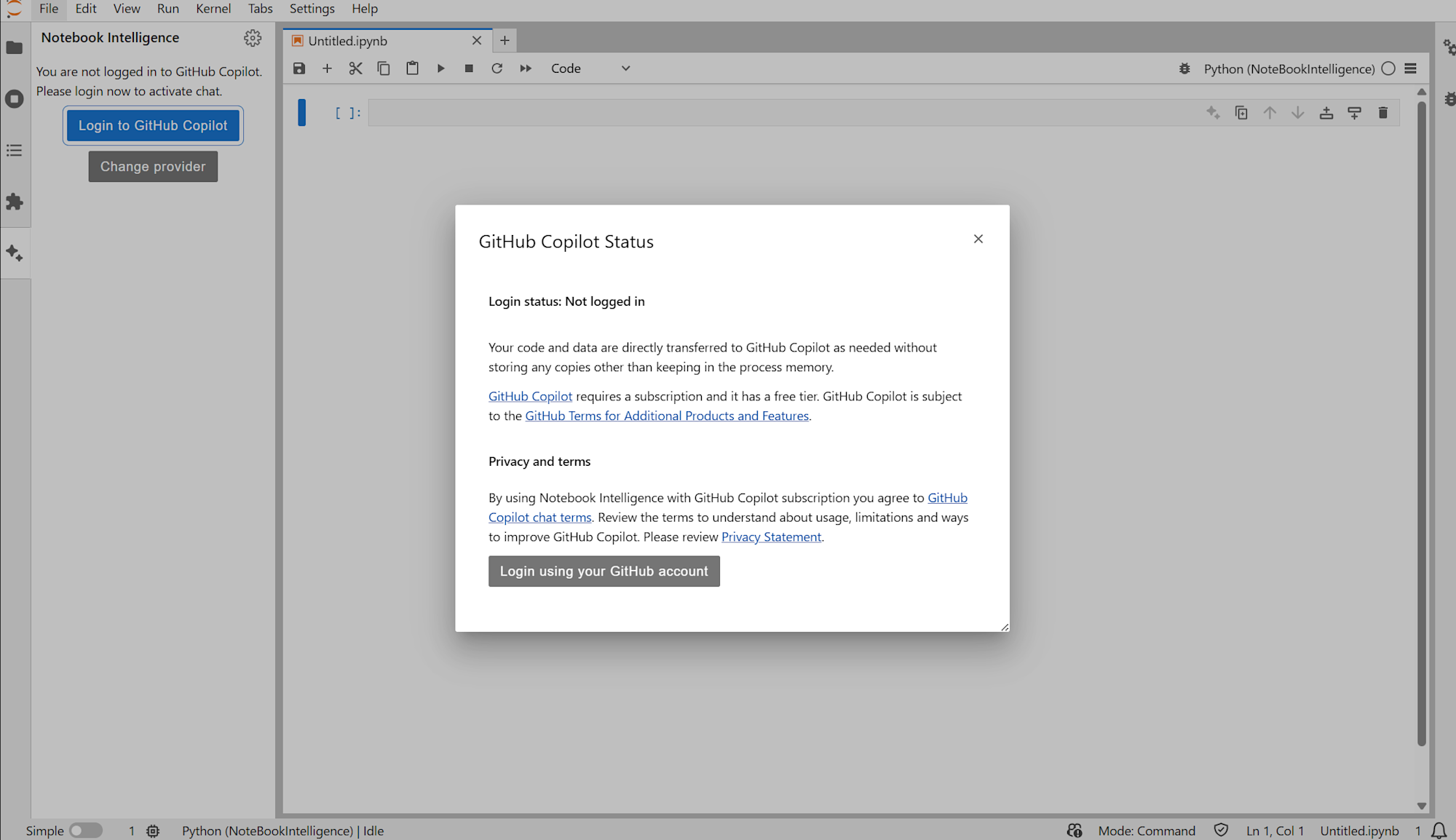The width and height of the screenshot is (1456, 840).
Task: Click the notifications bell icon
Action: click(x=1439, y=831)
